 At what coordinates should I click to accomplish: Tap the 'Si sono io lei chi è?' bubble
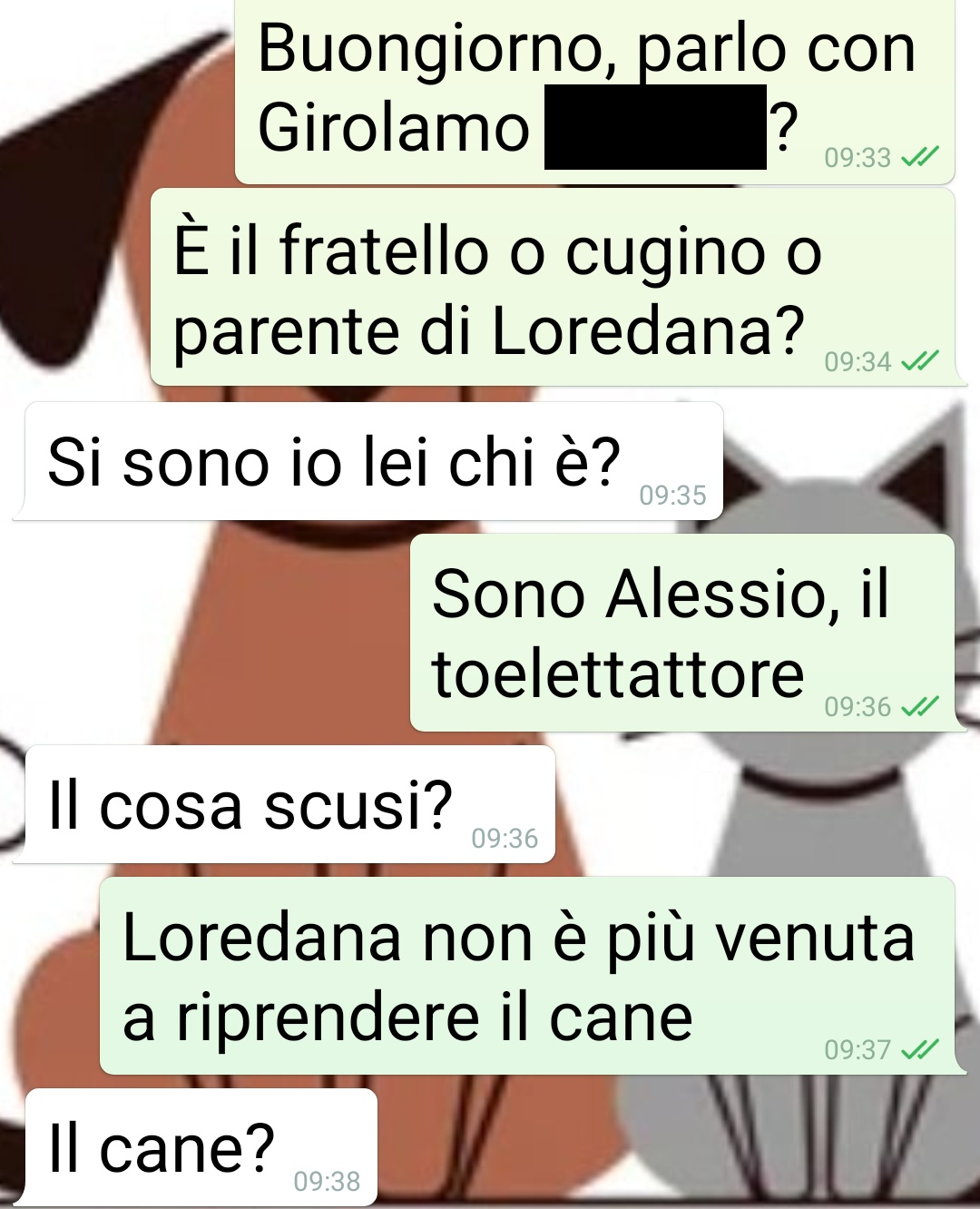[x=374, y=461]
